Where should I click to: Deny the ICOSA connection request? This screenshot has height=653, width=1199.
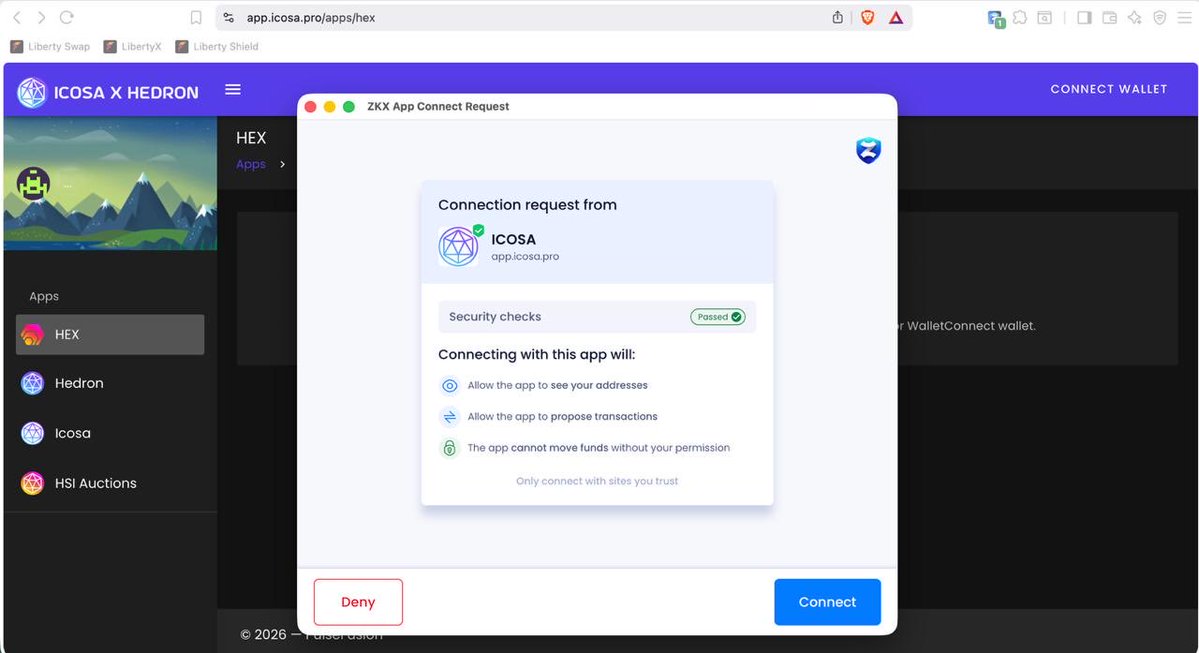click(358, 602)
